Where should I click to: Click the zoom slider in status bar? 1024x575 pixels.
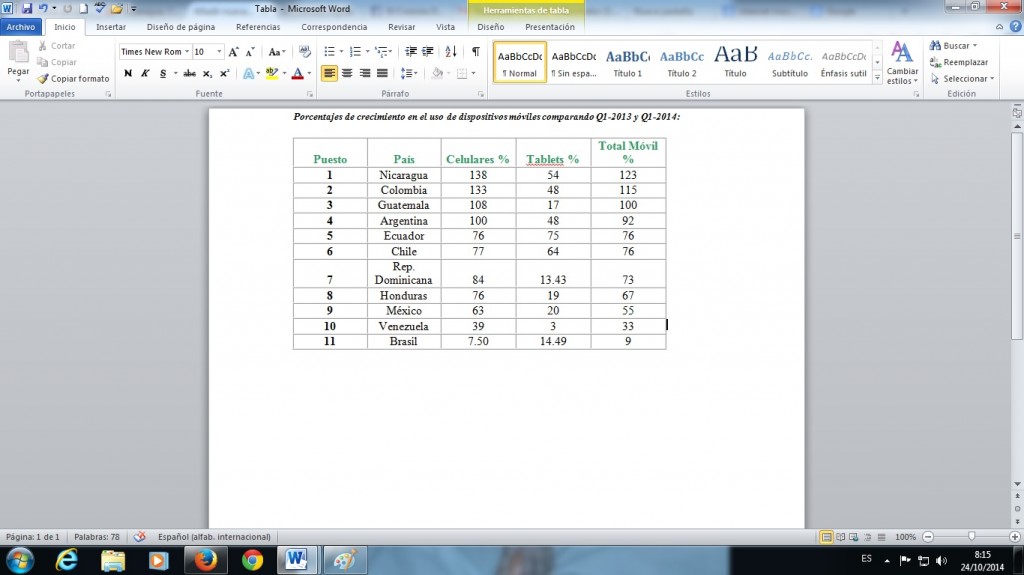tap(971, 537)
